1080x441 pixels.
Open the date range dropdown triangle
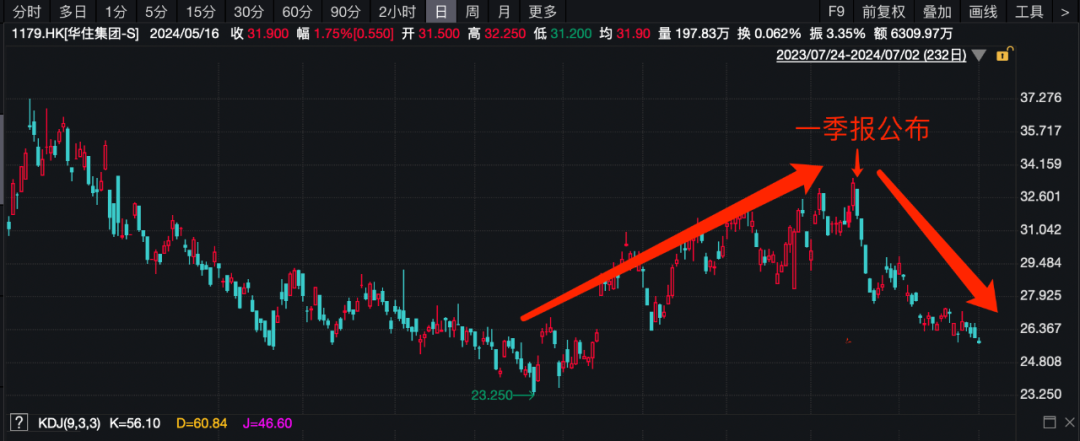coord(978,55)
